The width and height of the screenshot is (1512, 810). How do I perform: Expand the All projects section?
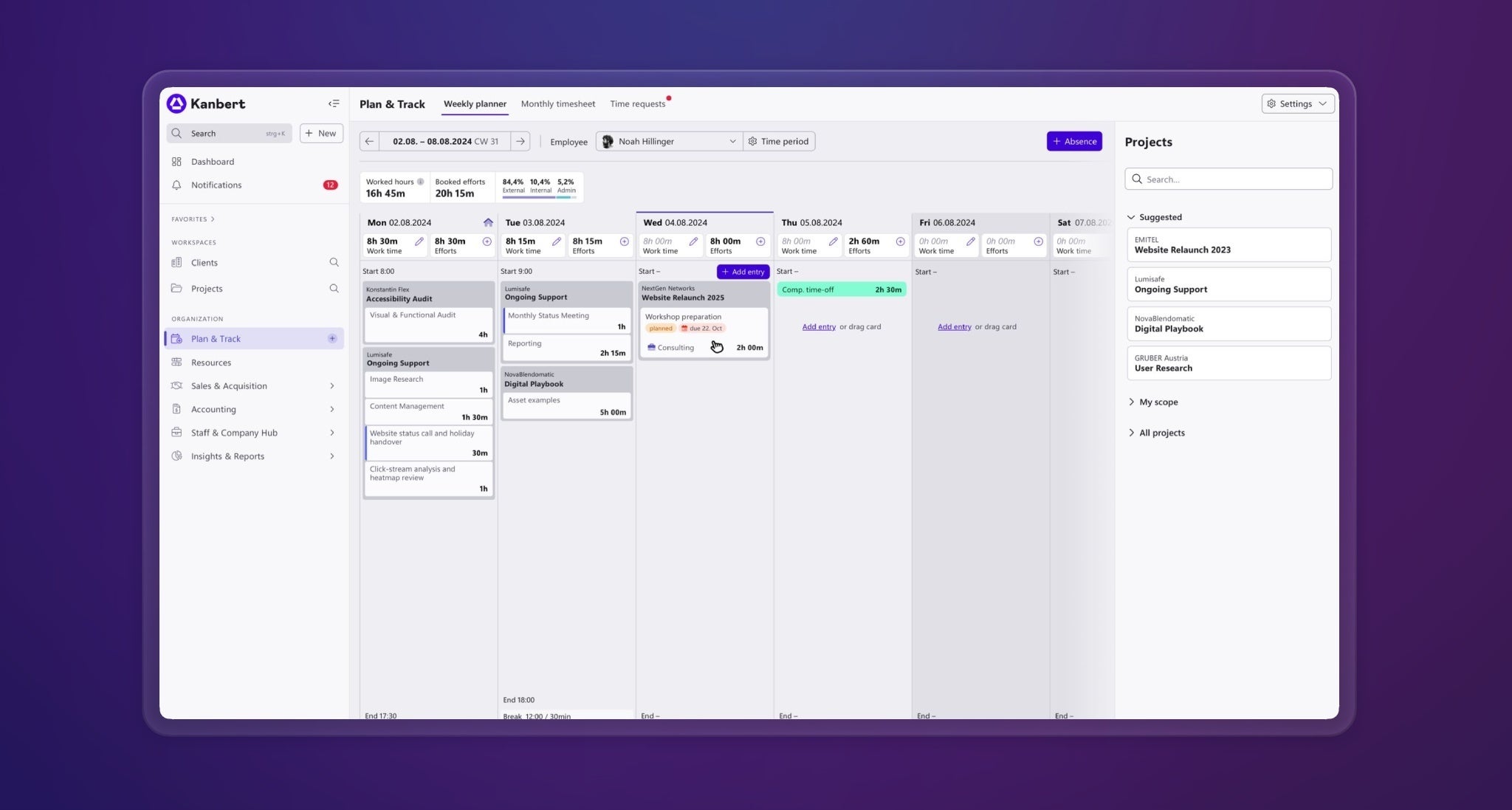[1161, 433]
